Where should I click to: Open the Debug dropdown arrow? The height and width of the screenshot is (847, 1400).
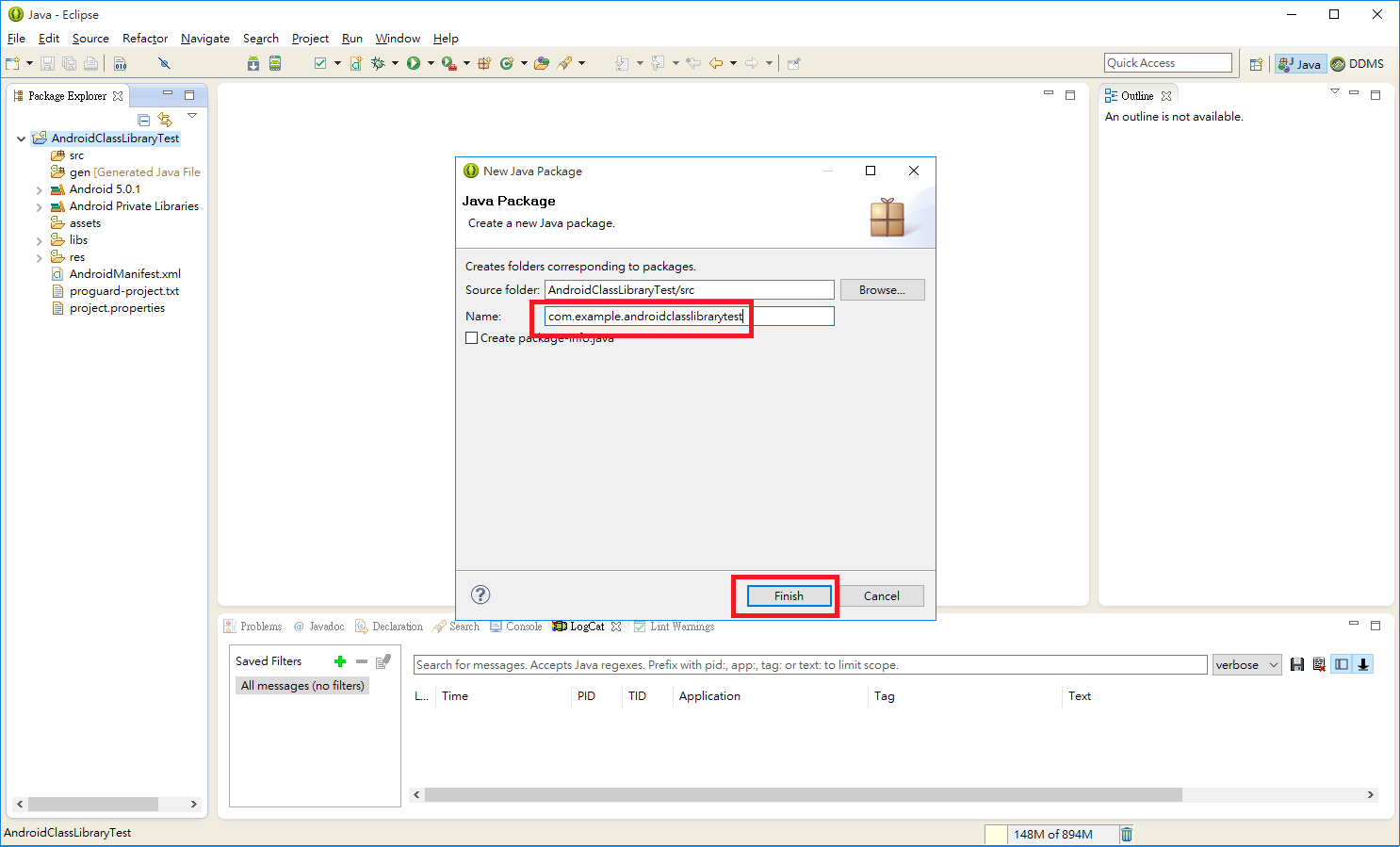(395, 63)
